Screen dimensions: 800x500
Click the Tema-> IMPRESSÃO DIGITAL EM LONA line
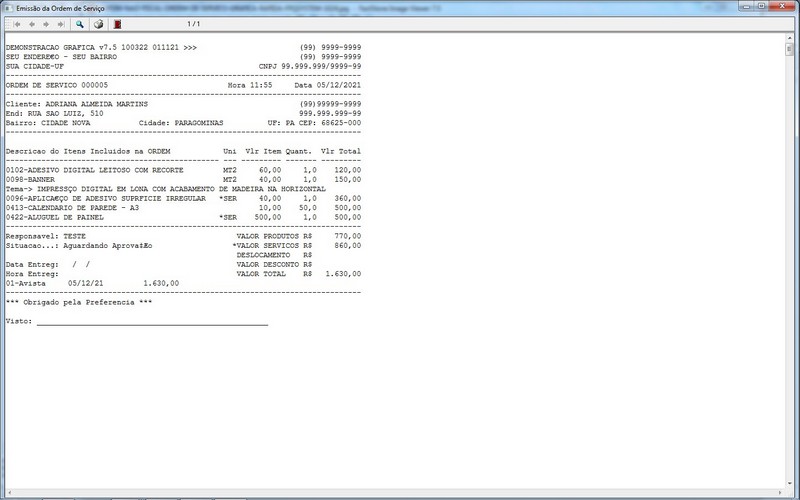[166, 189]
